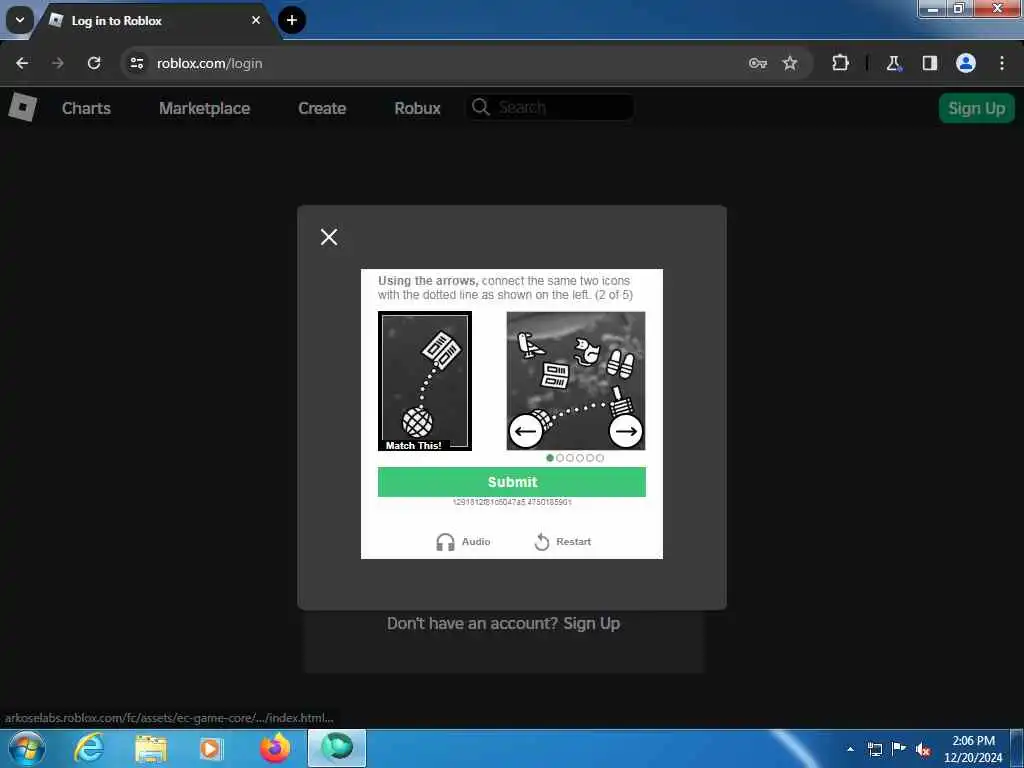This screenshot has height=768, width=1024.
Task: Click the muted volume tray icon
Action: (923, 749)
